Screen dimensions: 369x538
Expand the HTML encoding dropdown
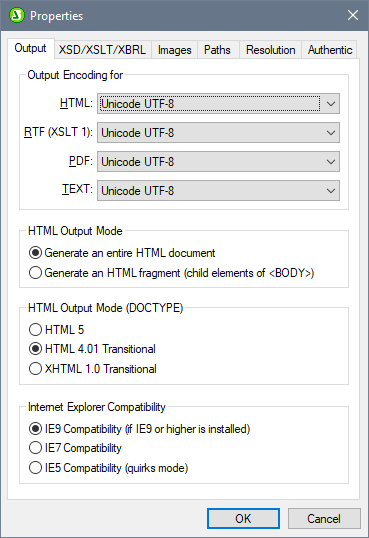coord(218,104)
